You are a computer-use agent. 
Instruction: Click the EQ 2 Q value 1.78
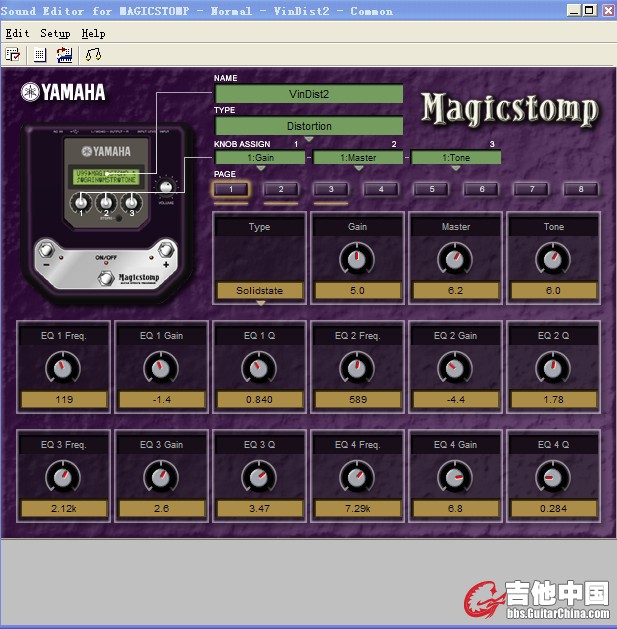[554, 400]
